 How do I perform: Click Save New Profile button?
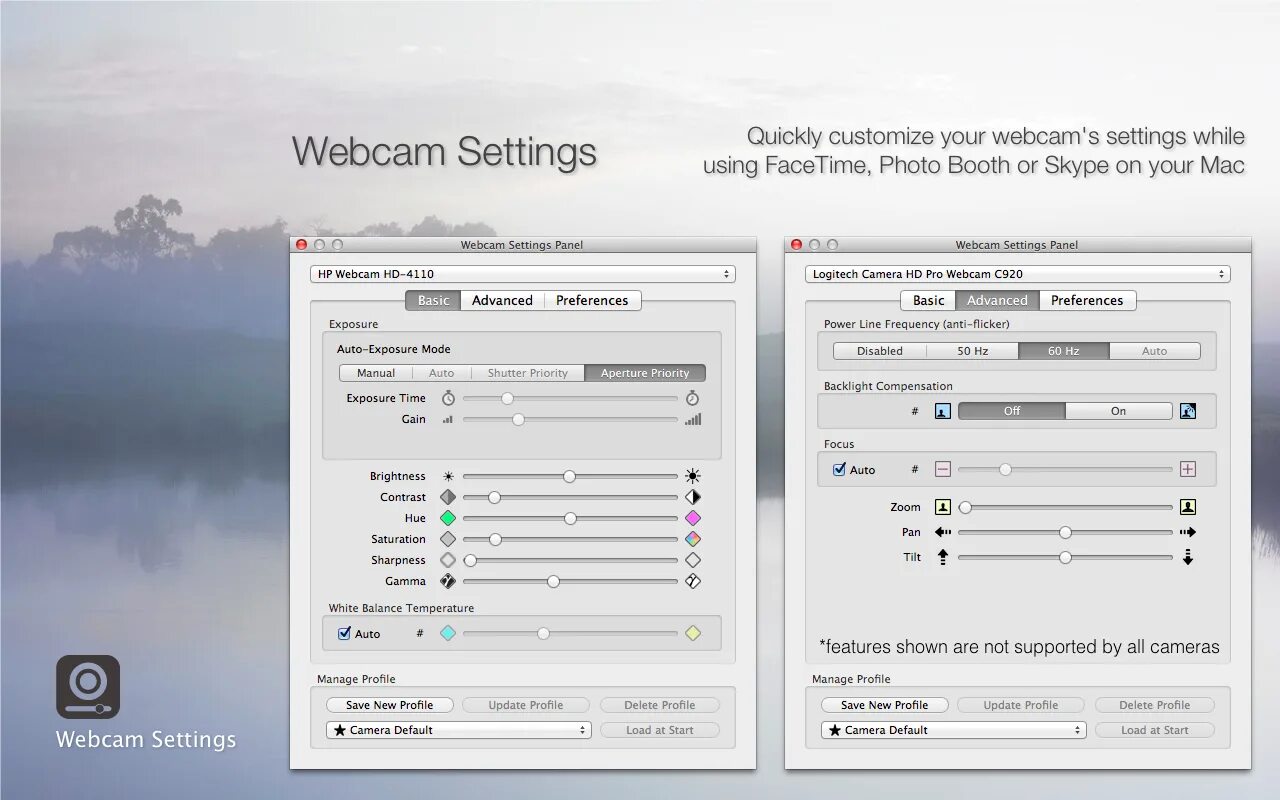pyautogui.click(x=389, y=704)
